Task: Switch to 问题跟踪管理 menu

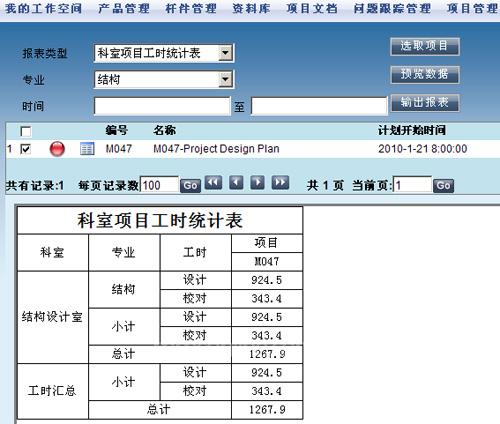Action: click(392, 8)
